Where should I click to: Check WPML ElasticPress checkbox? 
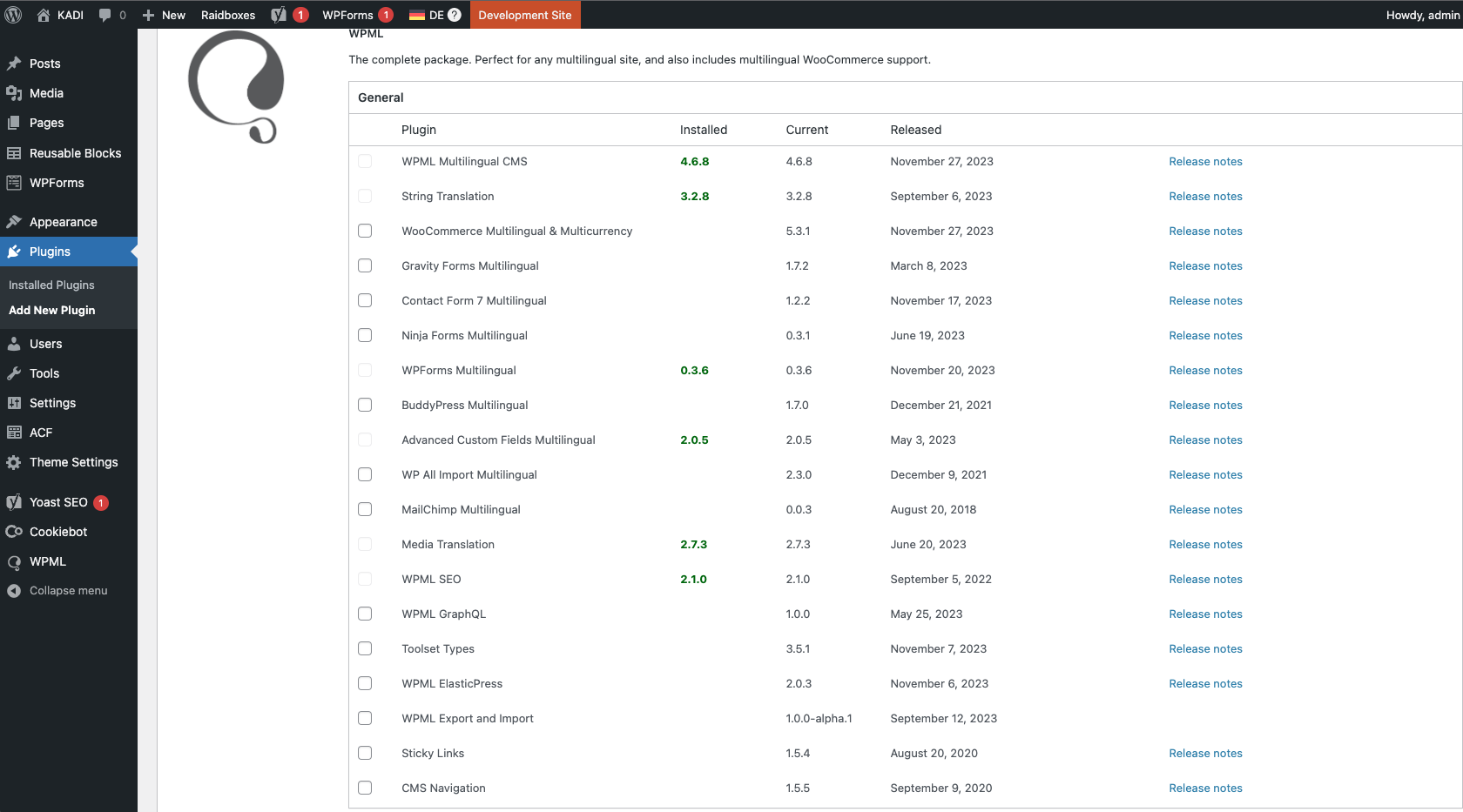(x=365, y=683)
